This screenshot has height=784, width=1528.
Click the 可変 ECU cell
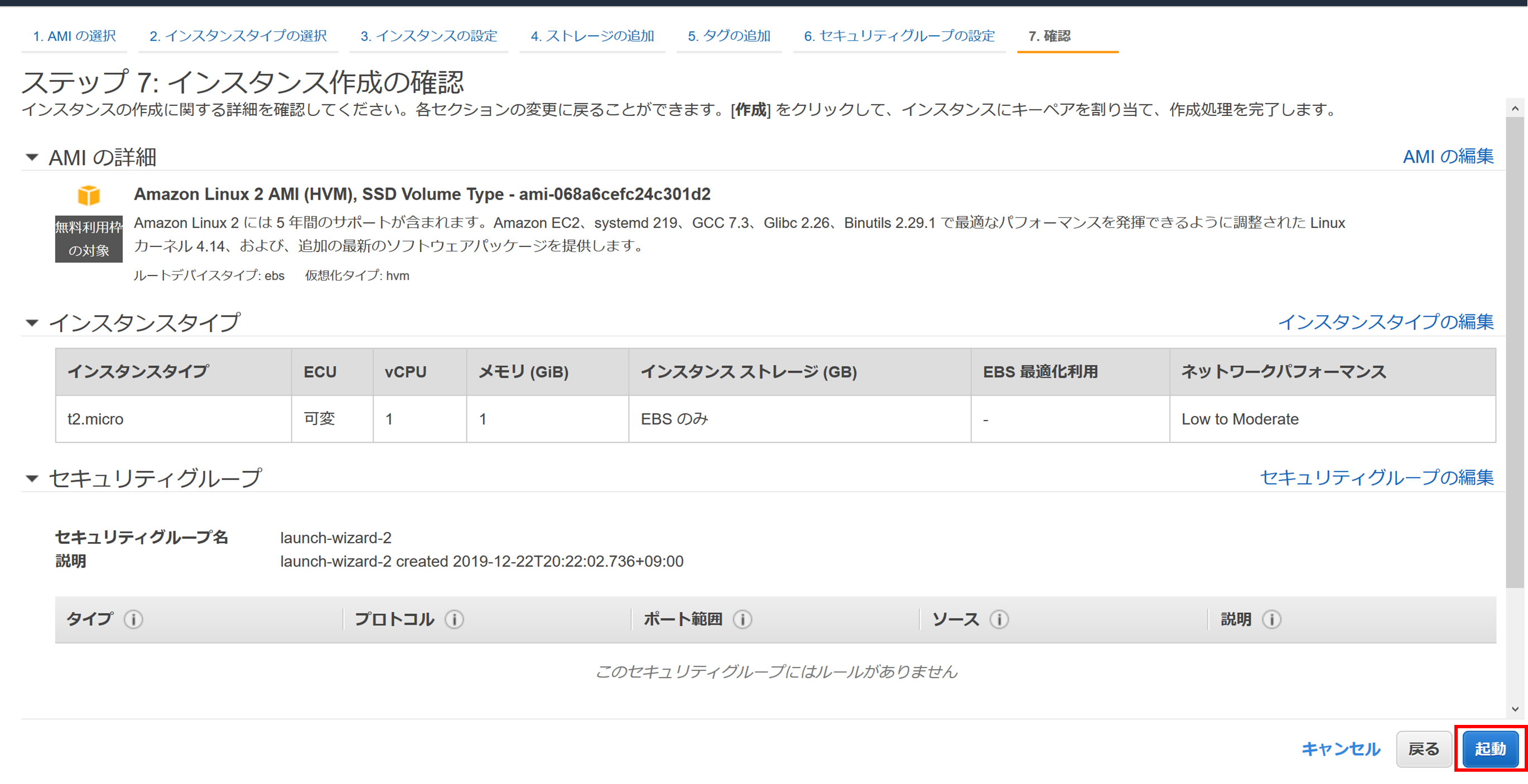(x=332, y=419)
